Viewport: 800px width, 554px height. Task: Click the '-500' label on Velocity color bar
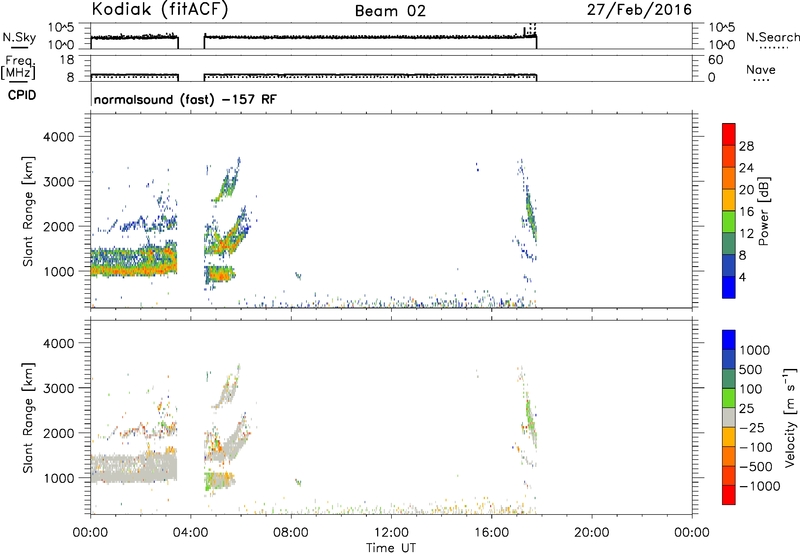[x=756, y=467]
